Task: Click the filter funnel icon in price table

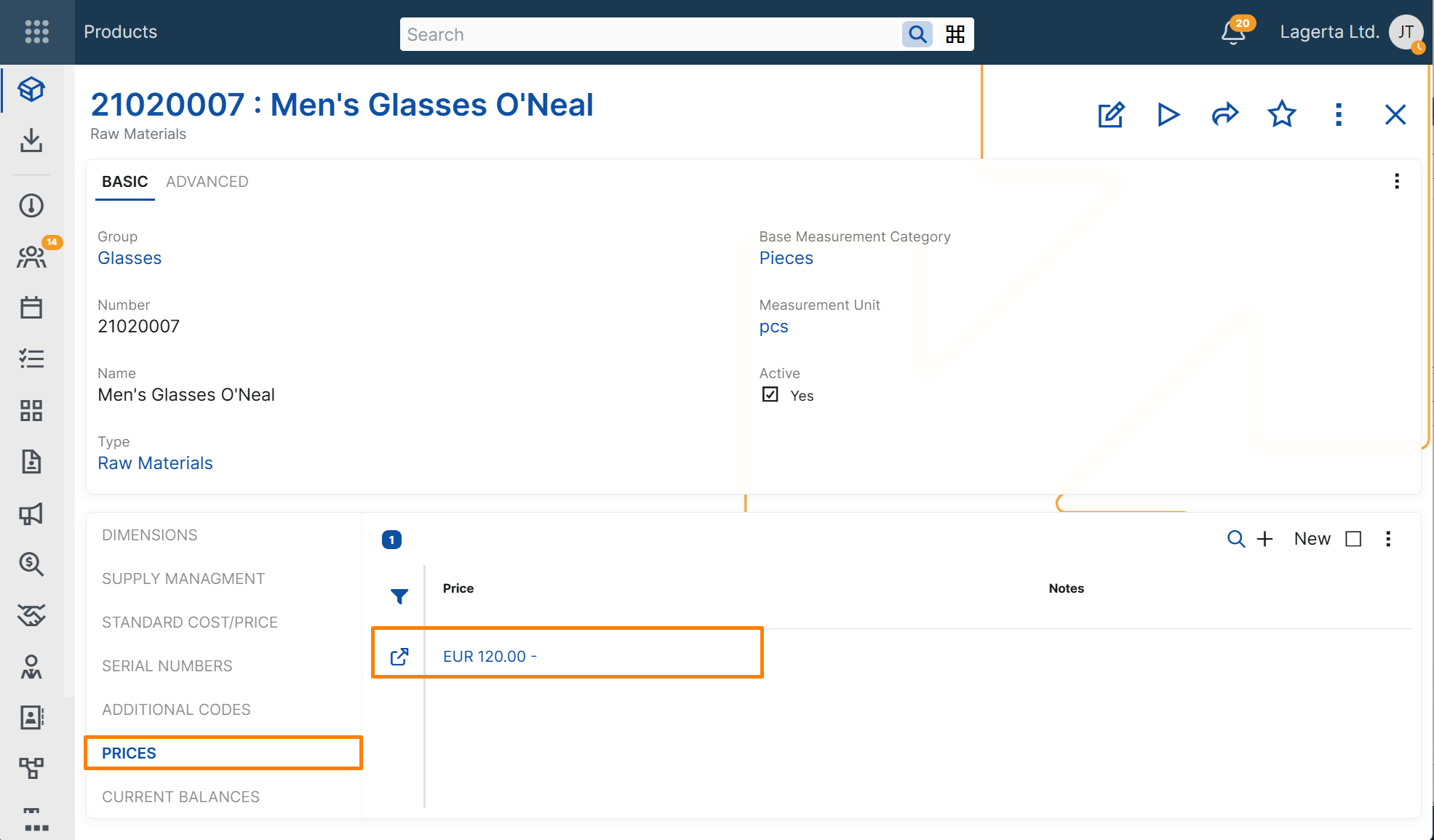Action: [399, 596]
